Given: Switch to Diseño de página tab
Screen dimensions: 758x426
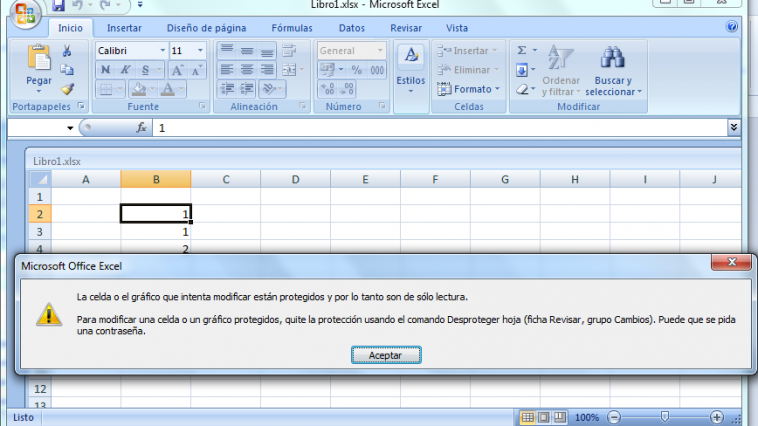Looking at the screenshot, I should [206, 28].
